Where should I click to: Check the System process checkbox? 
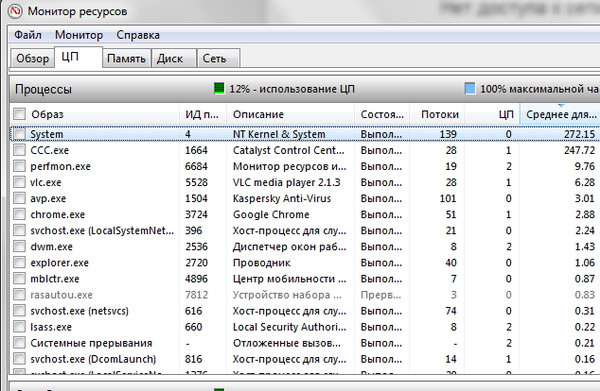point(19,134)
